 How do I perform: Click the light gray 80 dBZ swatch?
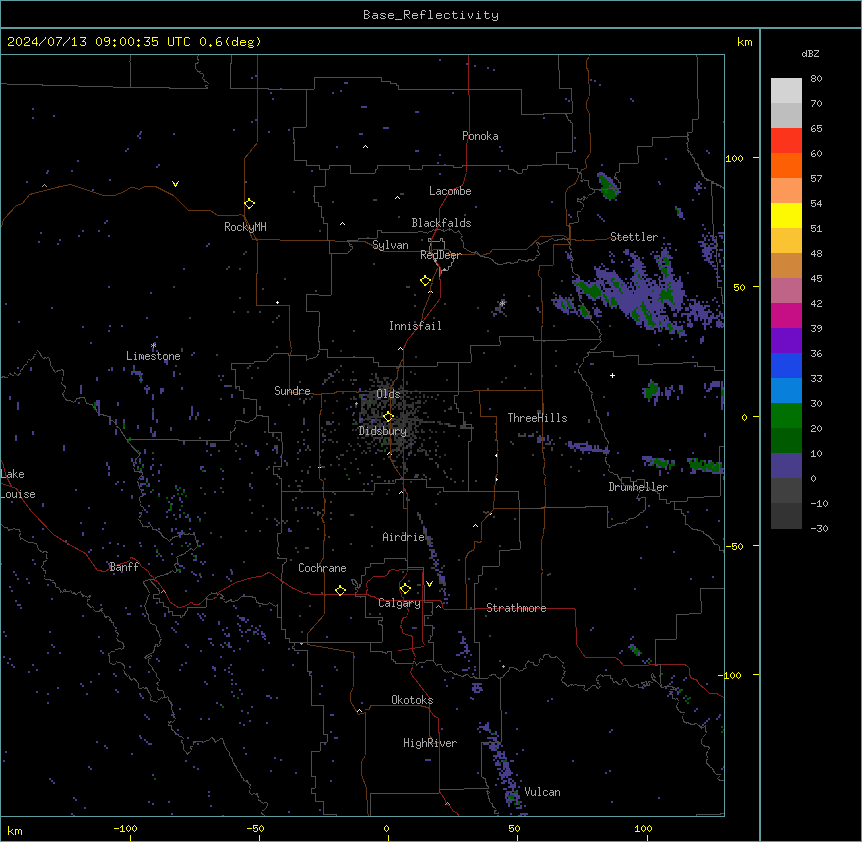[786, 91]
